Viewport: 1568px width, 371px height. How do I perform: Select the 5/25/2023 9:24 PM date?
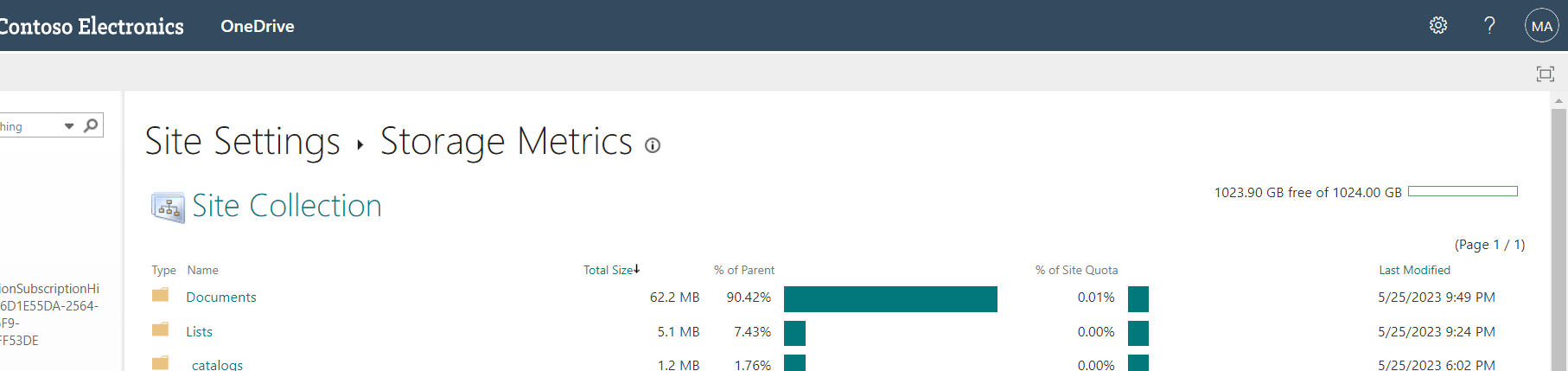pos(1437,331)
